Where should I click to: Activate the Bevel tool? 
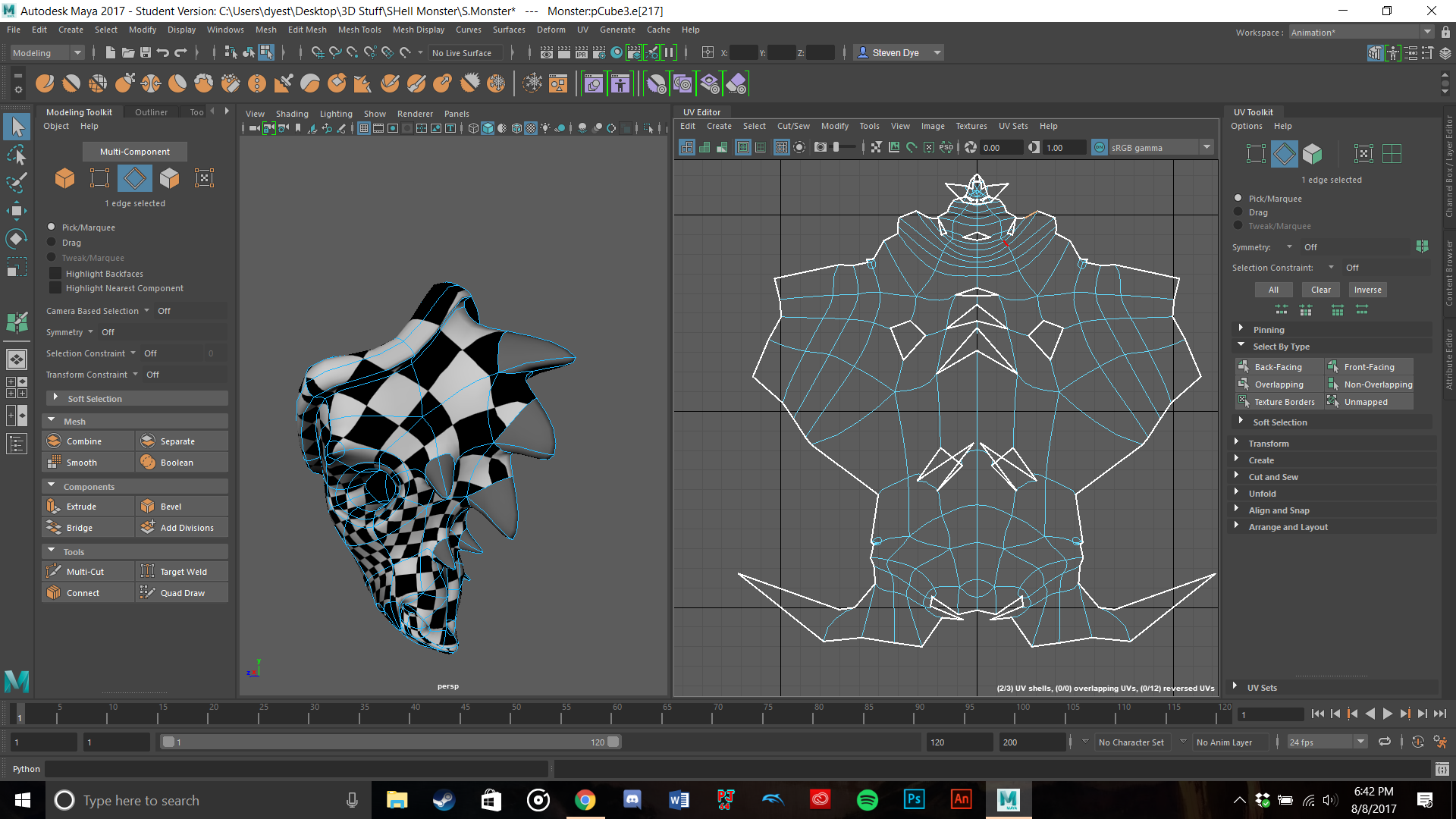(182, 507)
